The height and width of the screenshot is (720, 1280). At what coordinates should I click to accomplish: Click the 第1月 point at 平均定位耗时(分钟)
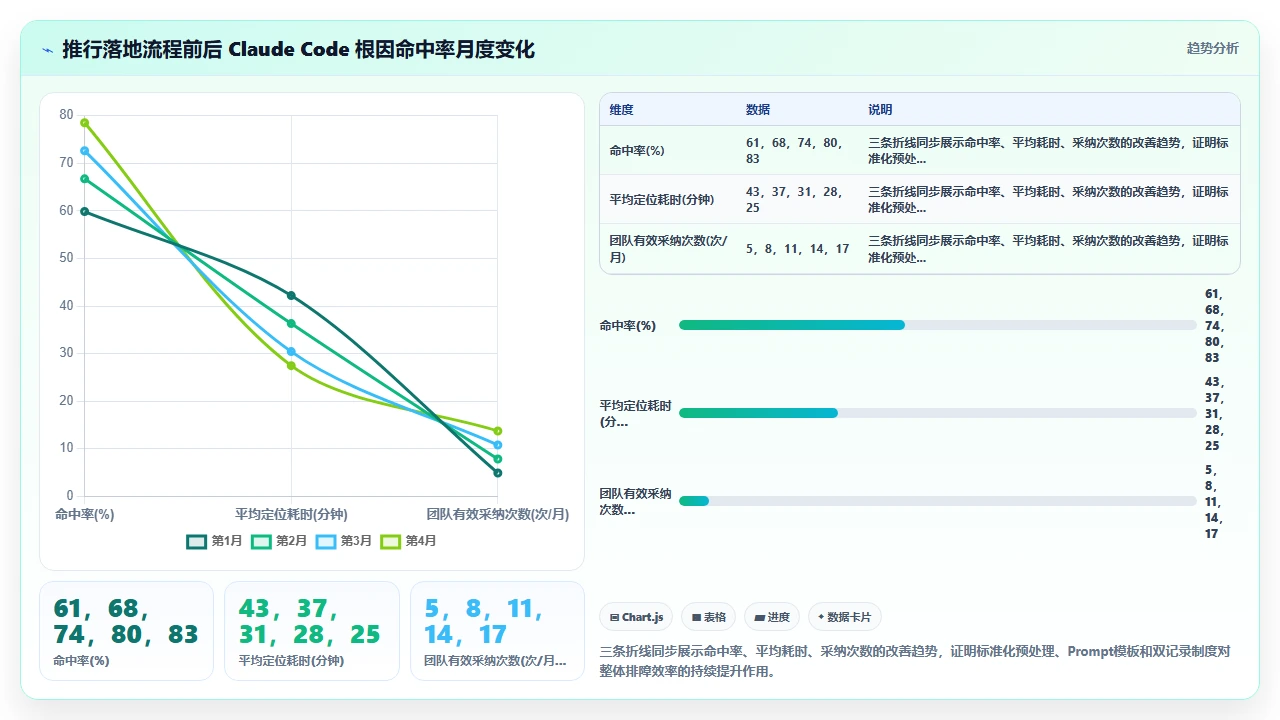click(291, 296)
